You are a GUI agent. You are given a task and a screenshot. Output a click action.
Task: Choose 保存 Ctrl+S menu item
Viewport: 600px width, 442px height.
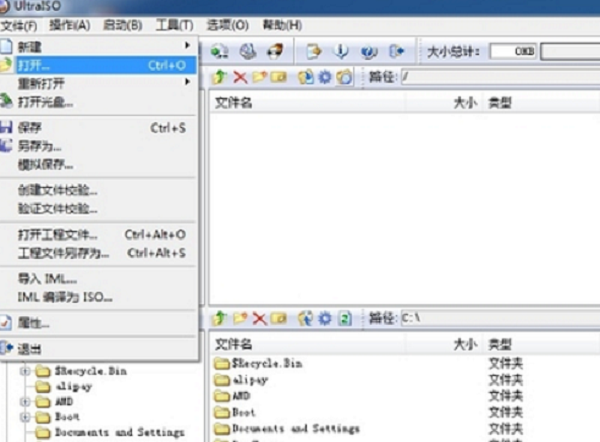pyautogui.click(x=99, y=127)
